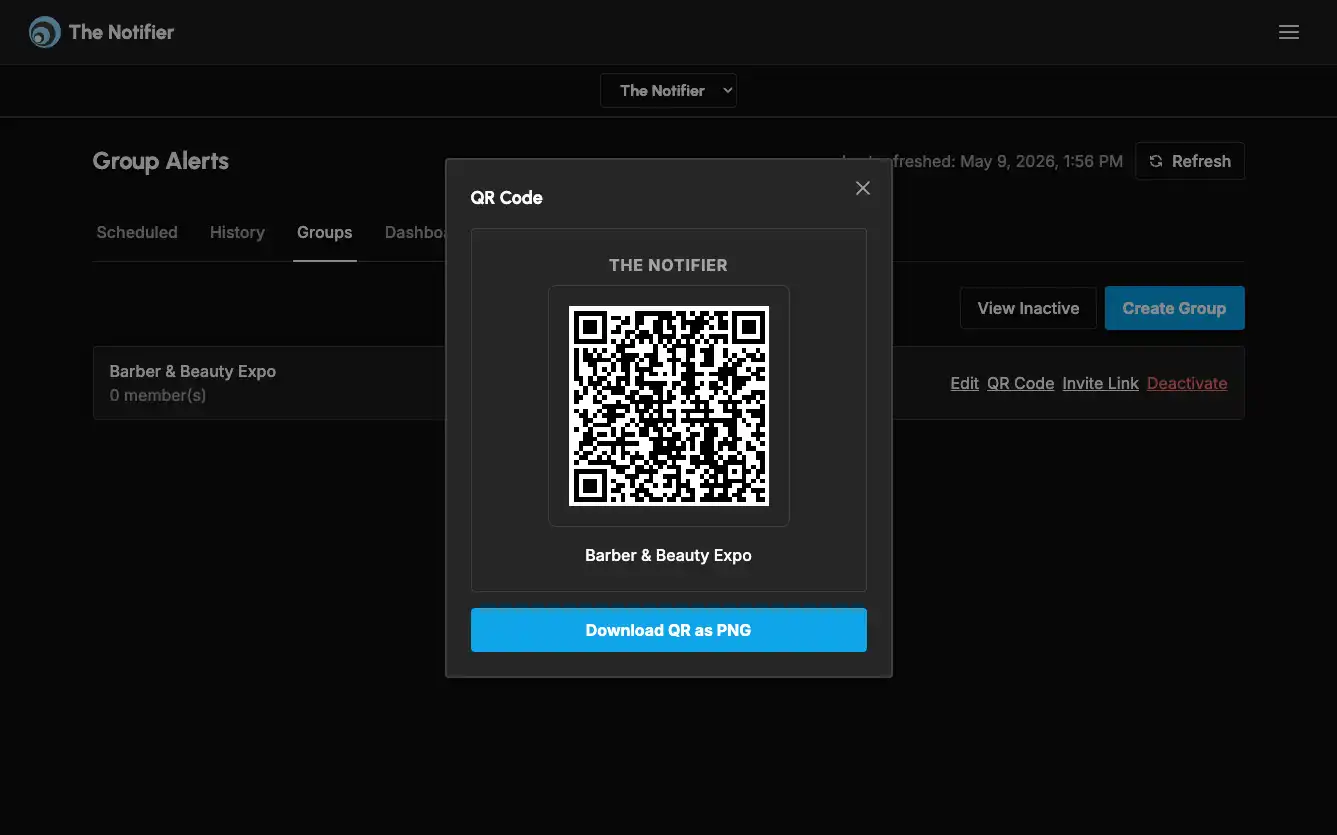Click The Notifier header brand text
1337x835 pixels.
pyautogui.click(x=121, y=32)
